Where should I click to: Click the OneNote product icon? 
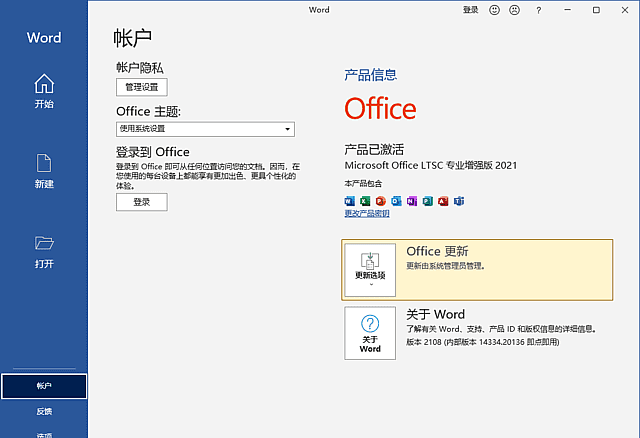tap(412, 201)
